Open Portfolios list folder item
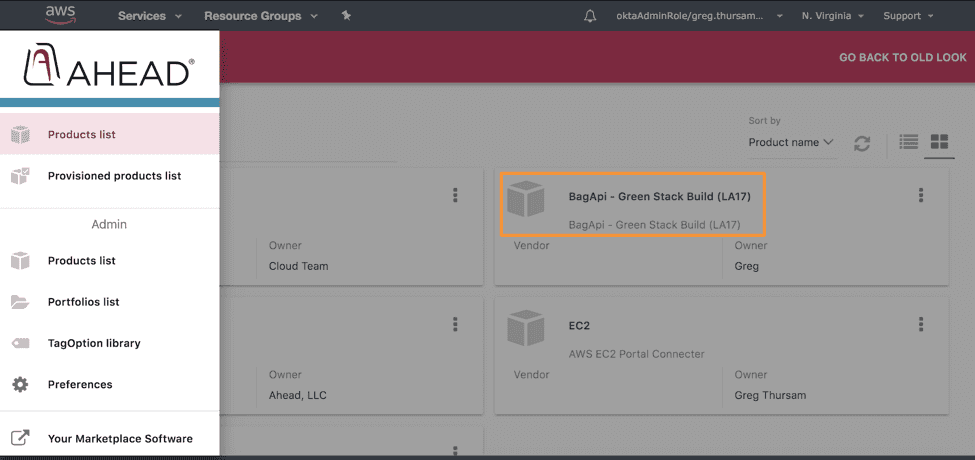This screenshot has height=460, width=975. tap(109, 302)
